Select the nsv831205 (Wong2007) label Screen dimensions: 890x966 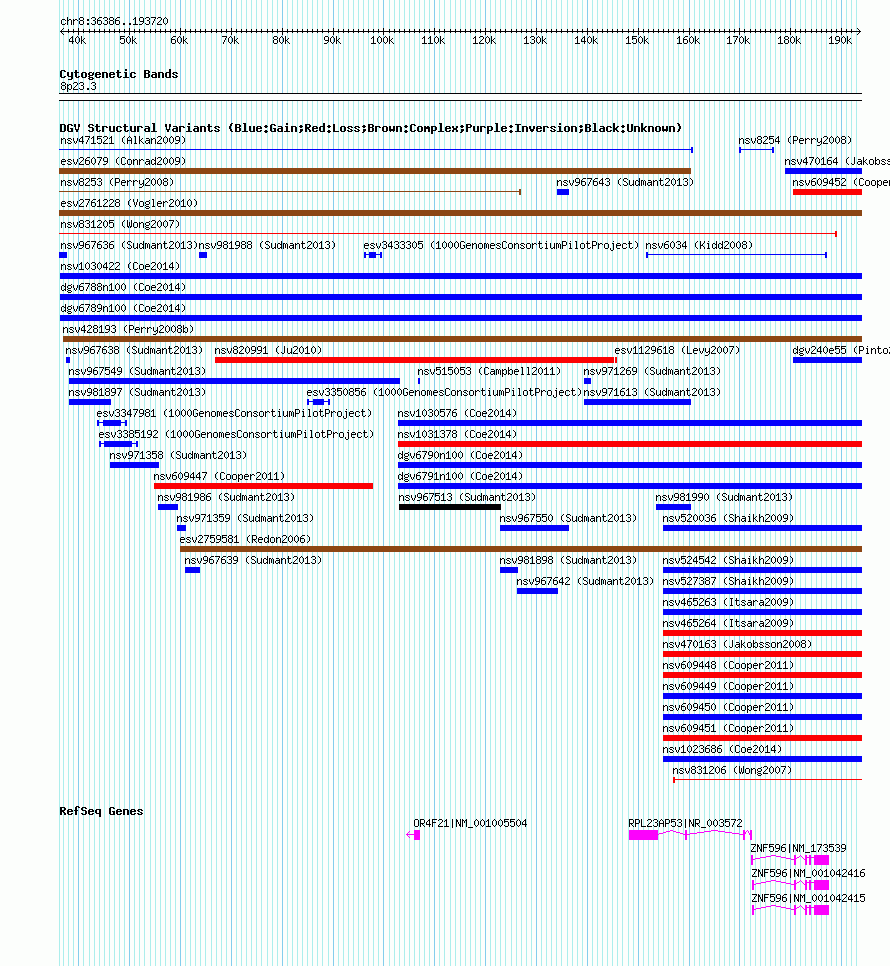click(x=120, y=224)
